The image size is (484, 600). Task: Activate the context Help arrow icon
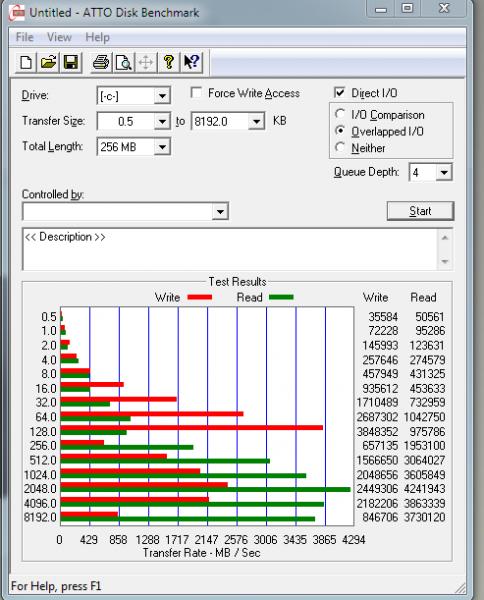(191, 62)
